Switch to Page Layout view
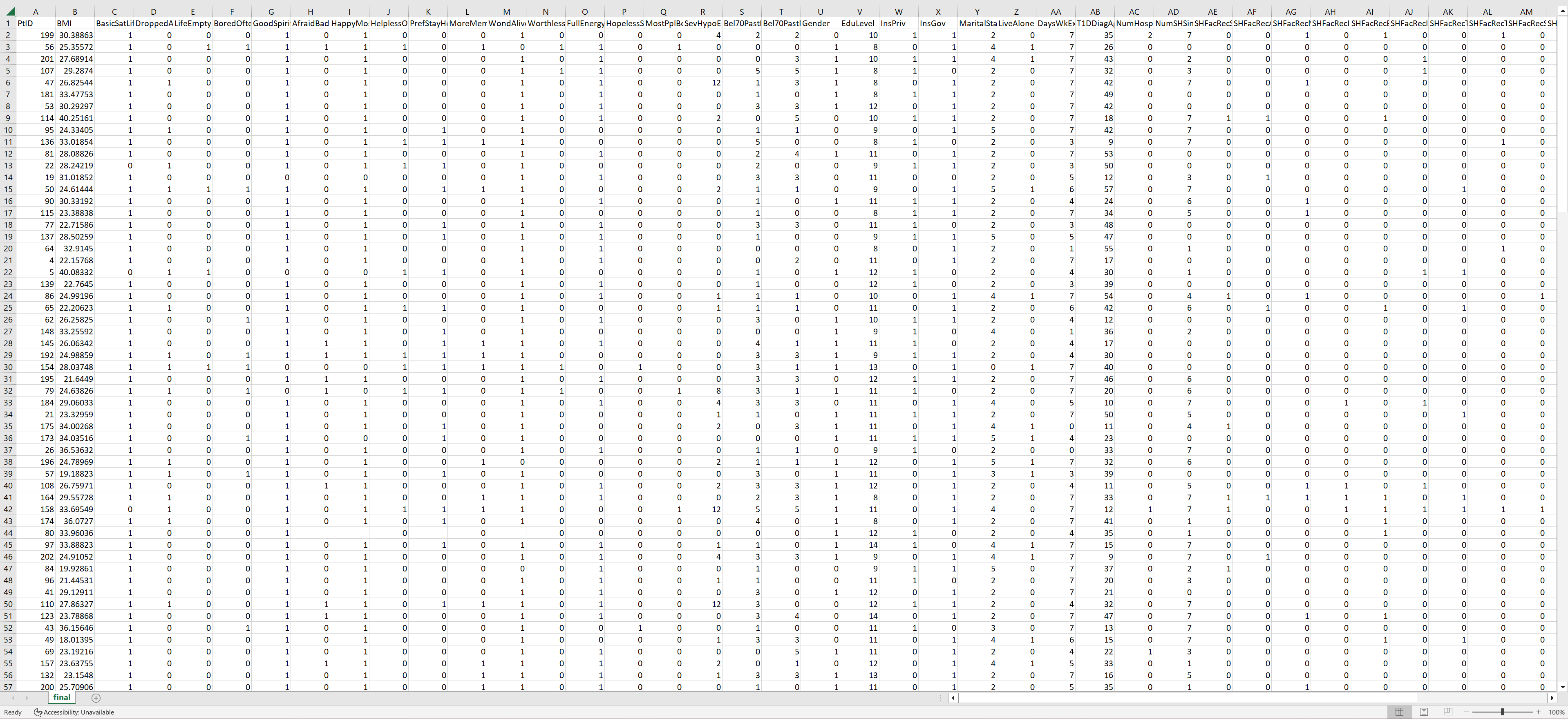 click(x=1424, y=712)
